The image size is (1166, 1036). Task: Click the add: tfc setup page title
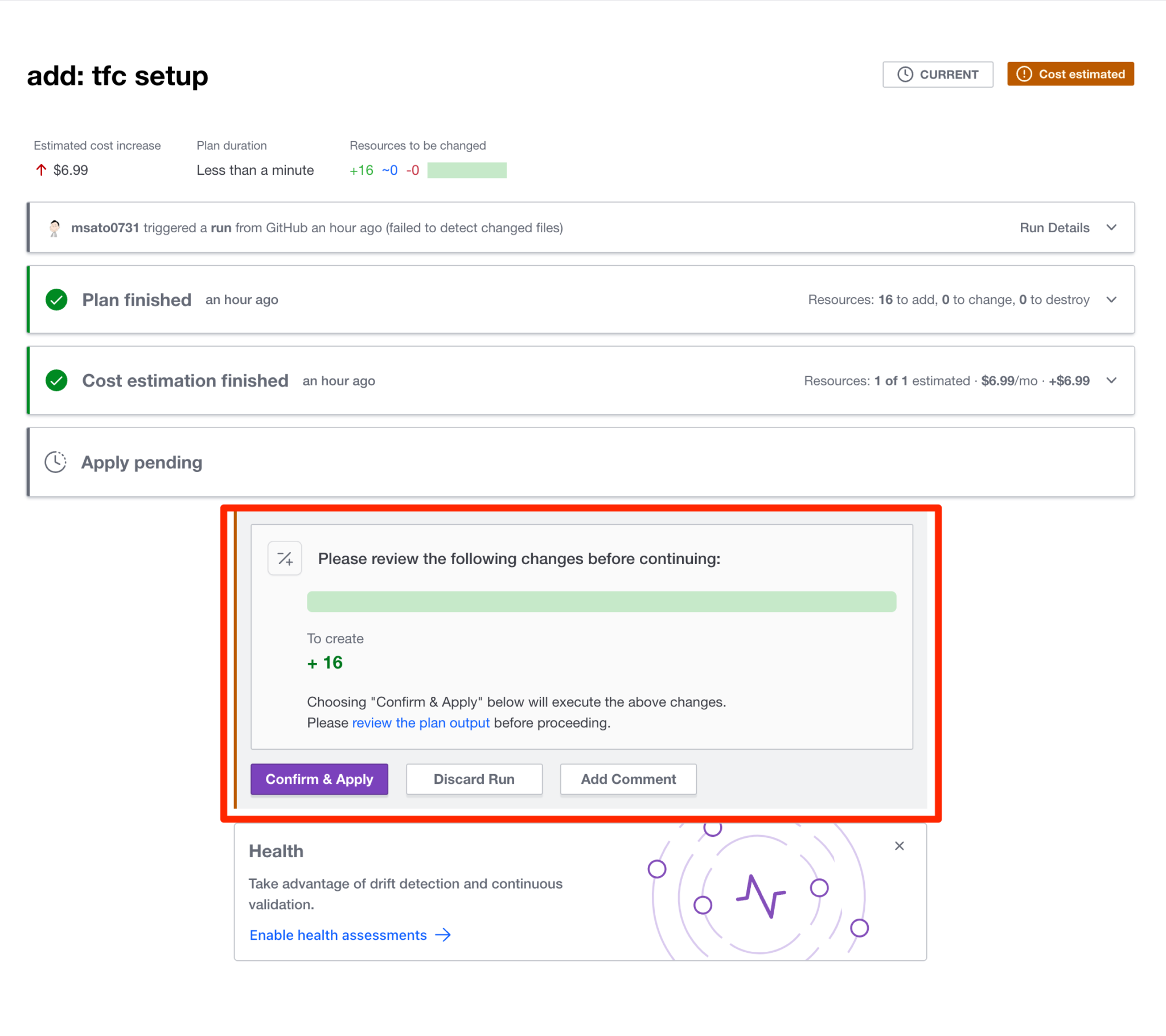(x=117, y=76)
